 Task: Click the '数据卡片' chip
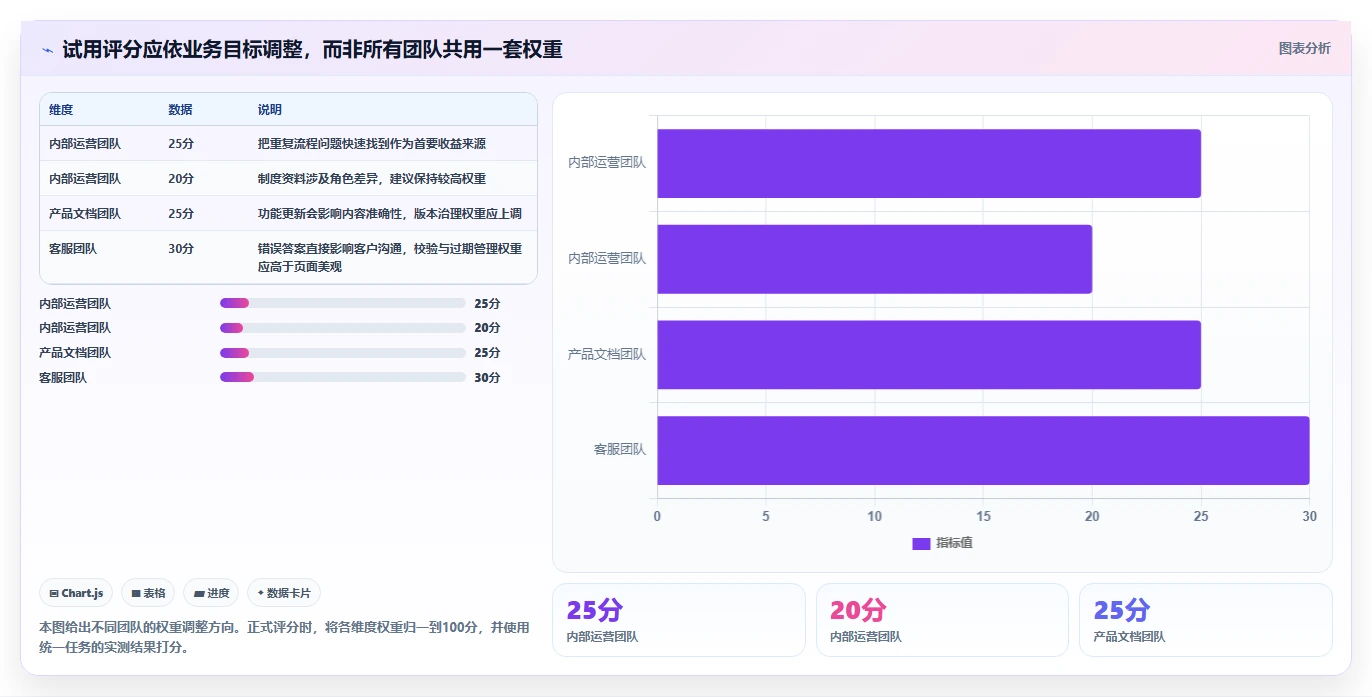point(284,593)
